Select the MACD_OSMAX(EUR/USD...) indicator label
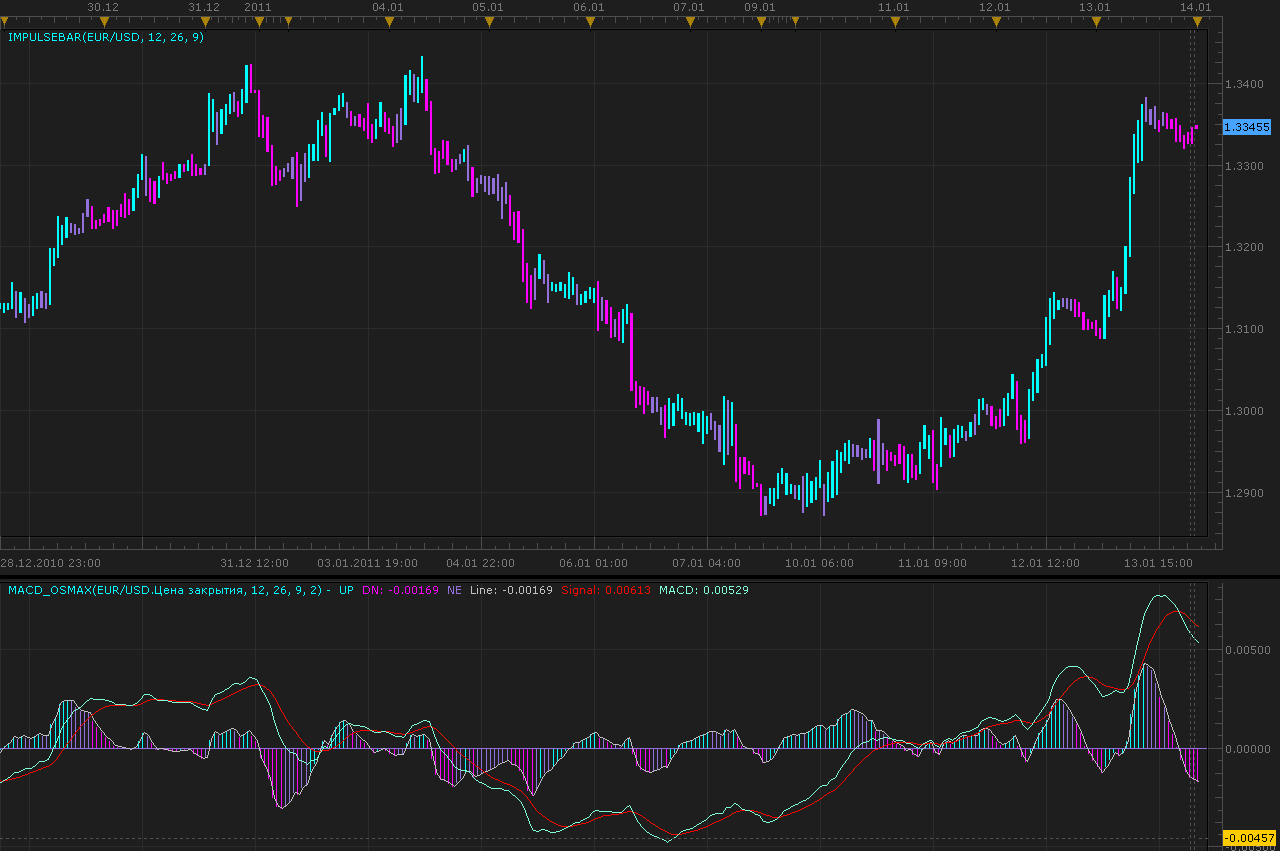 point(165,590)
